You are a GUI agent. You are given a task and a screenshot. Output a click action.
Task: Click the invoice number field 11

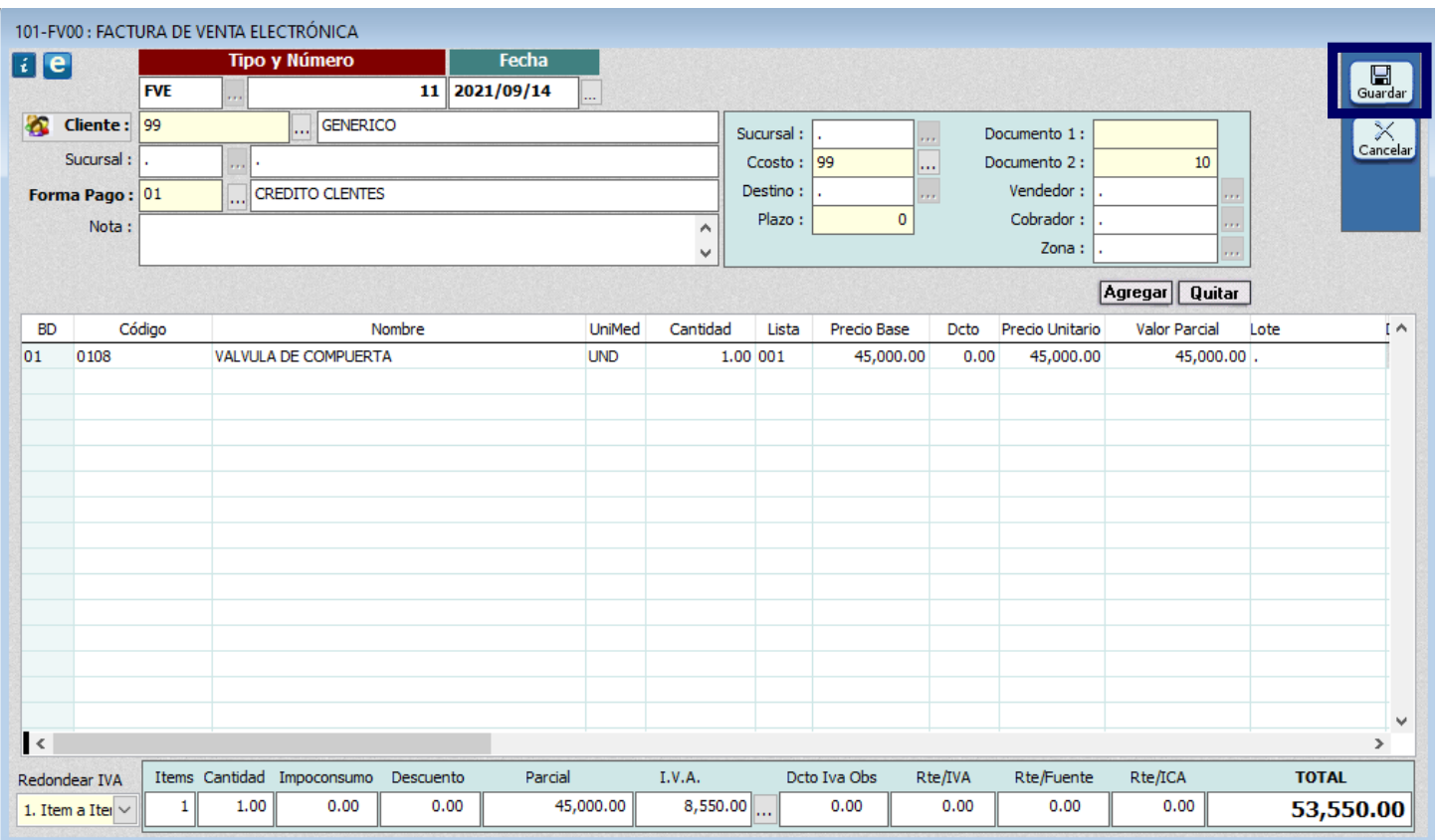(x=345, y=92)
